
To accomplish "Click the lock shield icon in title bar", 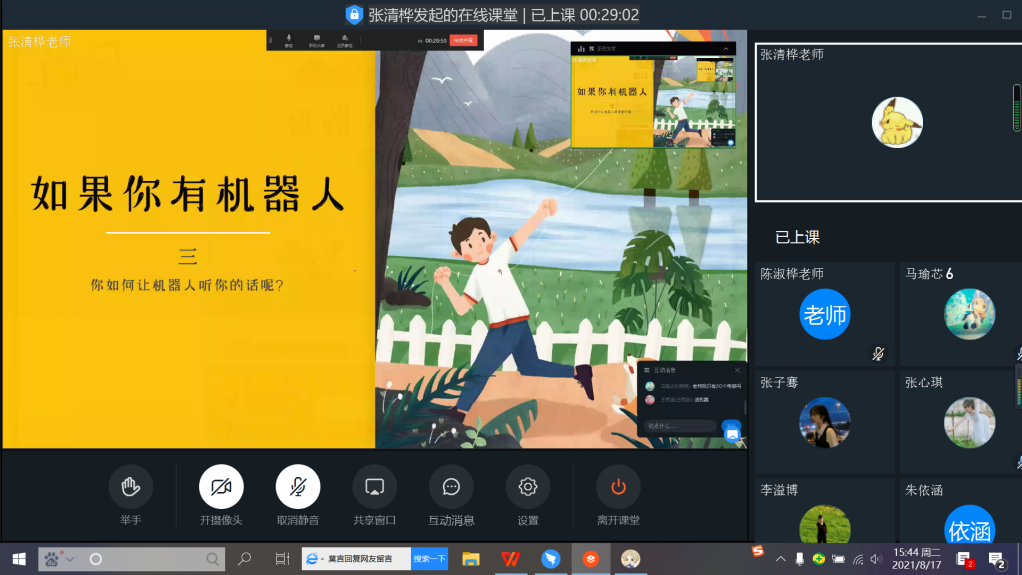I will [353, 15].
